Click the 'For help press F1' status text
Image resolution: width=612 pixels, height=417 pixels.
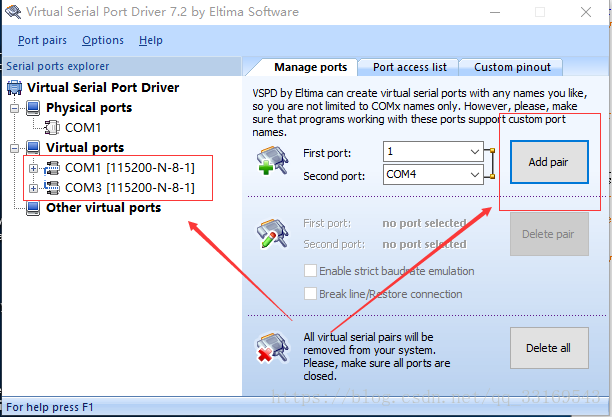(50, 407)
